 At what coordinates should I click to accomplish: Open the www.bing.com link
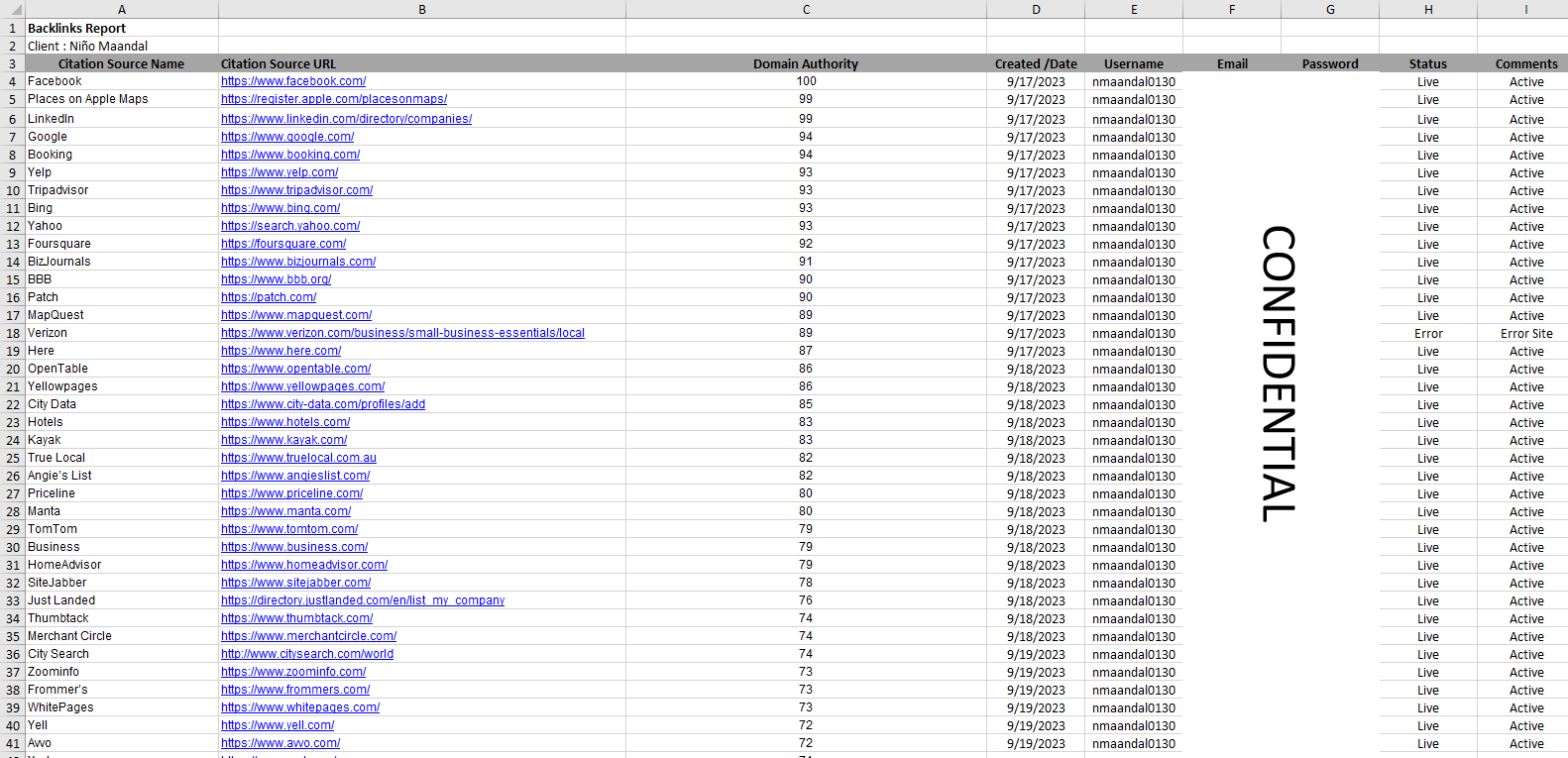pyautogui.click(x=280, y=208)
